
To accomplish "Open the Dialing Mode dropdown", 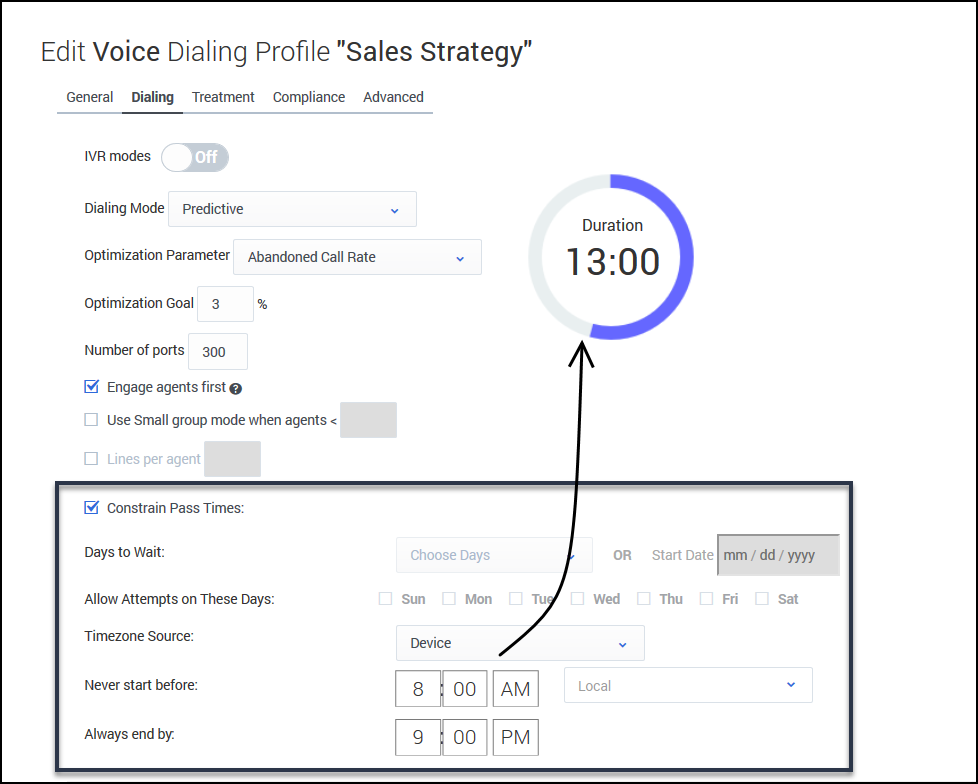I will [x=292, y=209].
